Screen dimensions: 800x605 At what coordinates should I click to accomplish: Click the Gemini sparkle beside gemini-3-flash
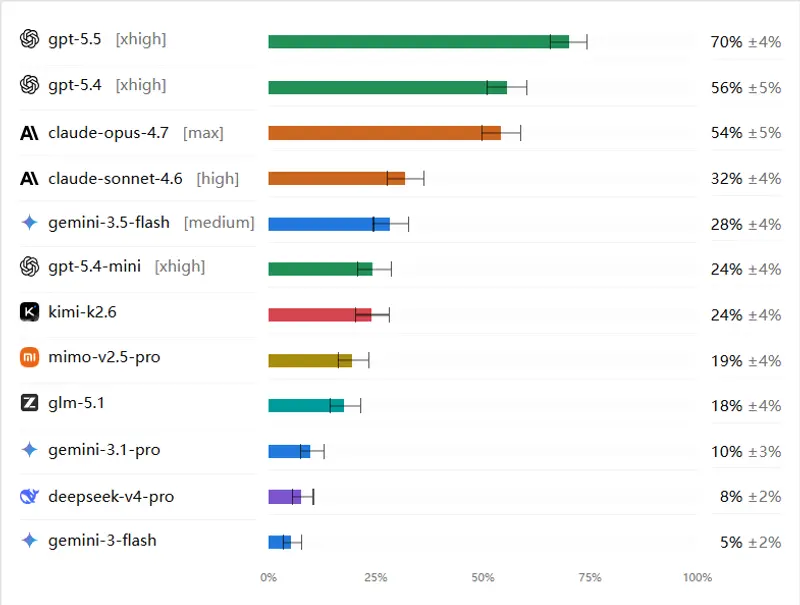30,540
